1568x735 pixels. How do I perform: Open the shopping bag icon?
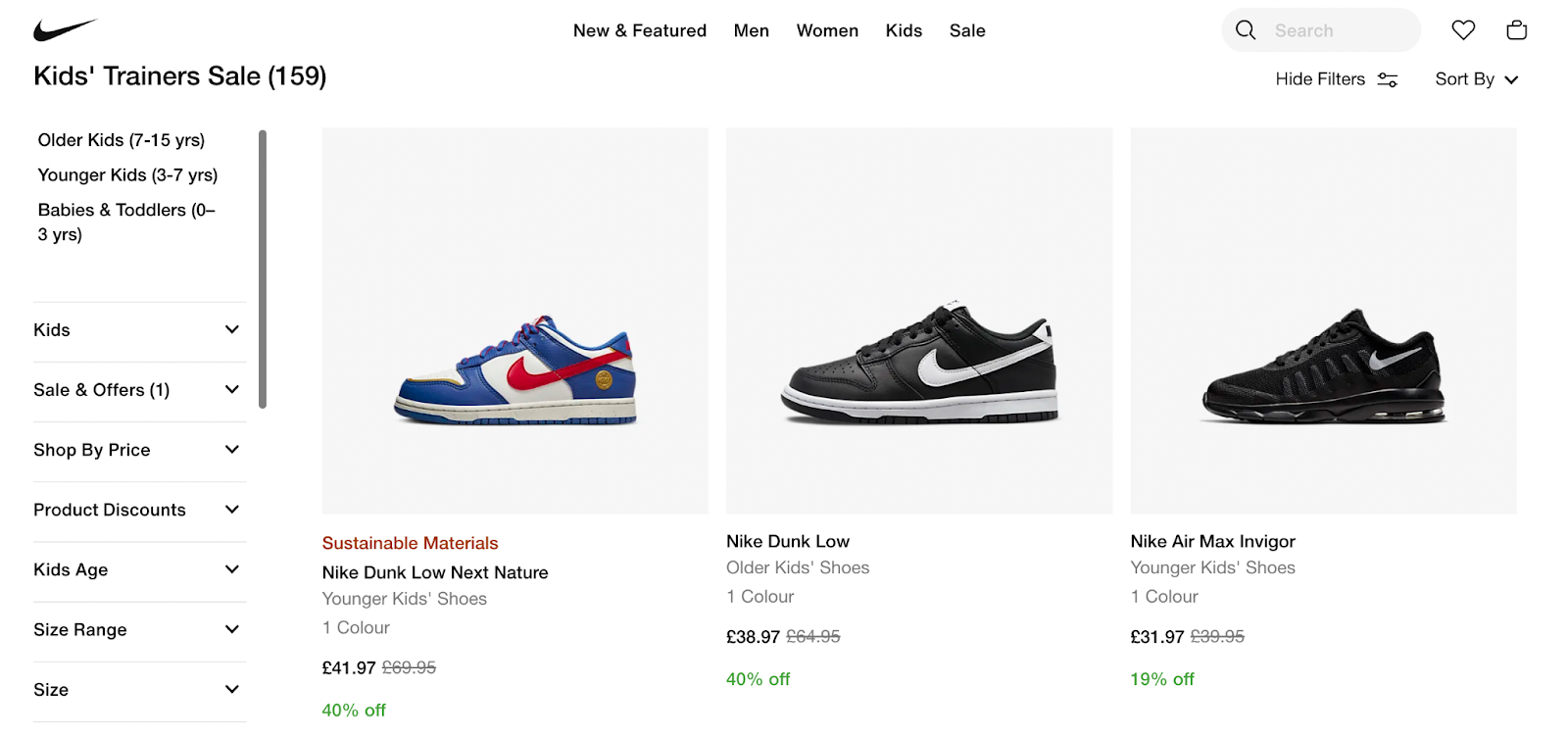coord(1516,30)
